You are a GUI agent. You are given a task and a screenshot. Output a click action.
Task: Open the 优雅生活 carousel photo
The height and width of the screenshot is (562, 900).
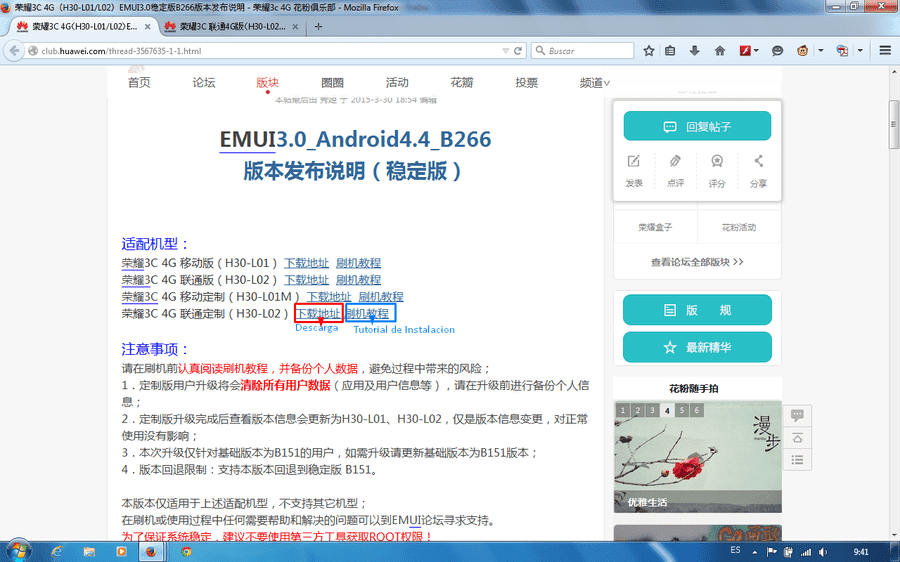coord(697,456)
